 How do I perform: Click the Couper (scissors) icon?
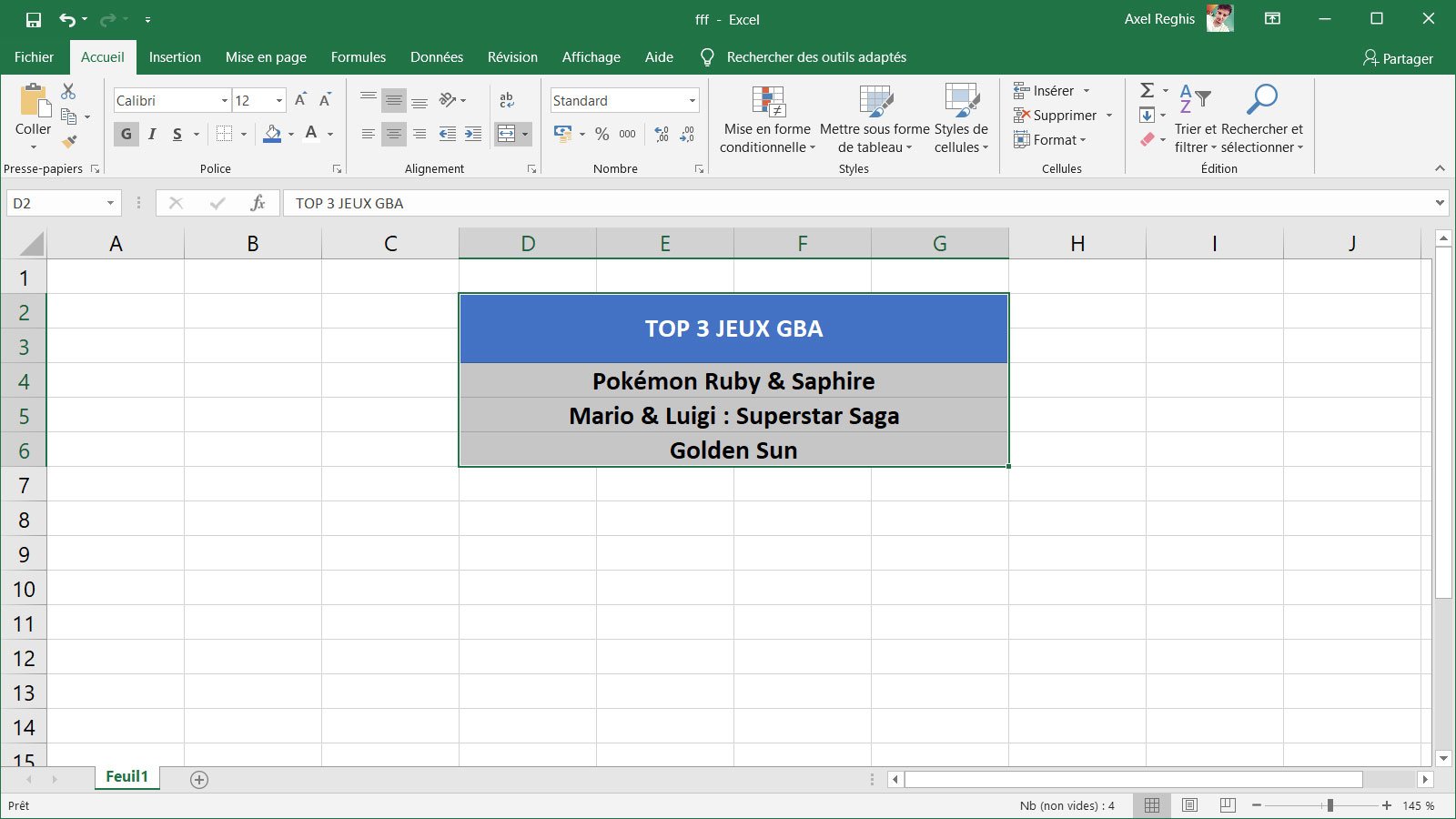click(x=66, y=91)
